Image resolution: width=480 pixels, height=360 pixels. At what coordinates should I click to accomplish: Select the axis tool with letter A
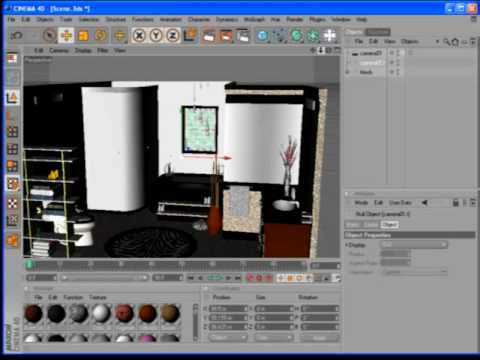(x=12, y=97)
